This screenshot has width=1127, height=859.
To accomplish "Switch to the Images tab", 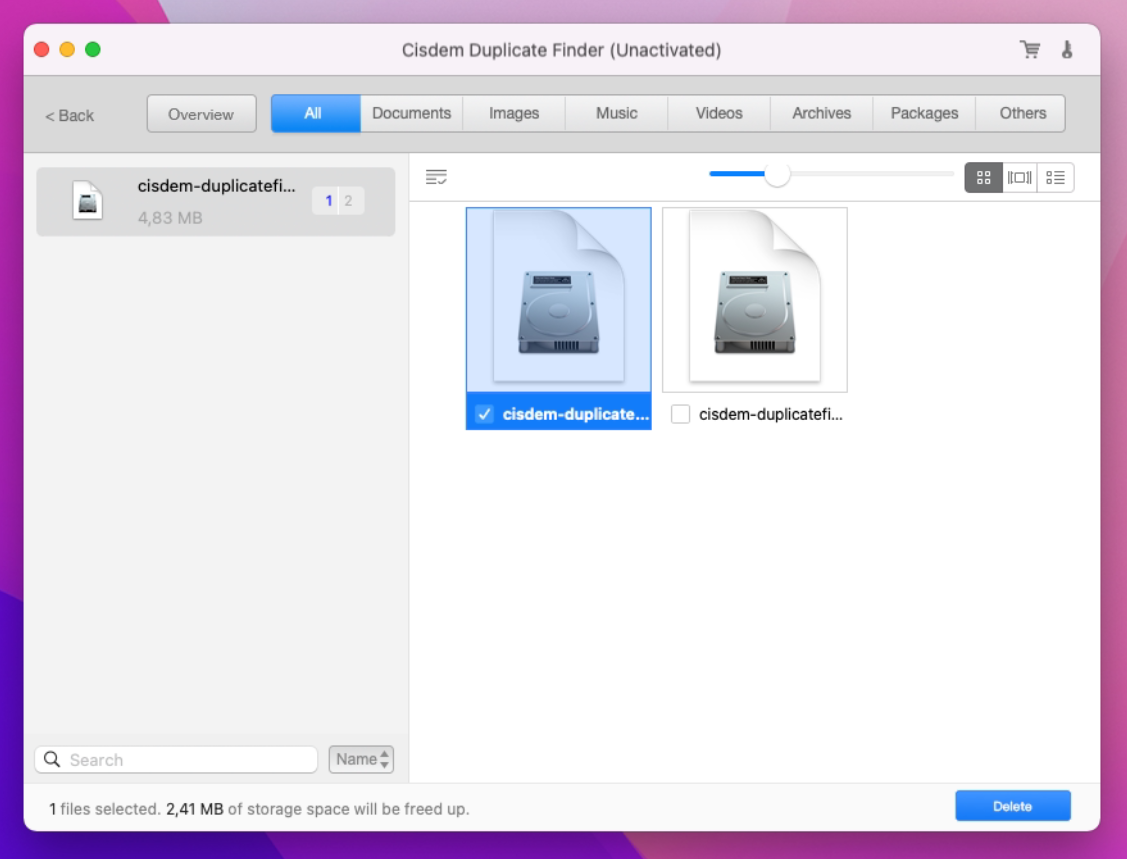I will click(514, 114).
